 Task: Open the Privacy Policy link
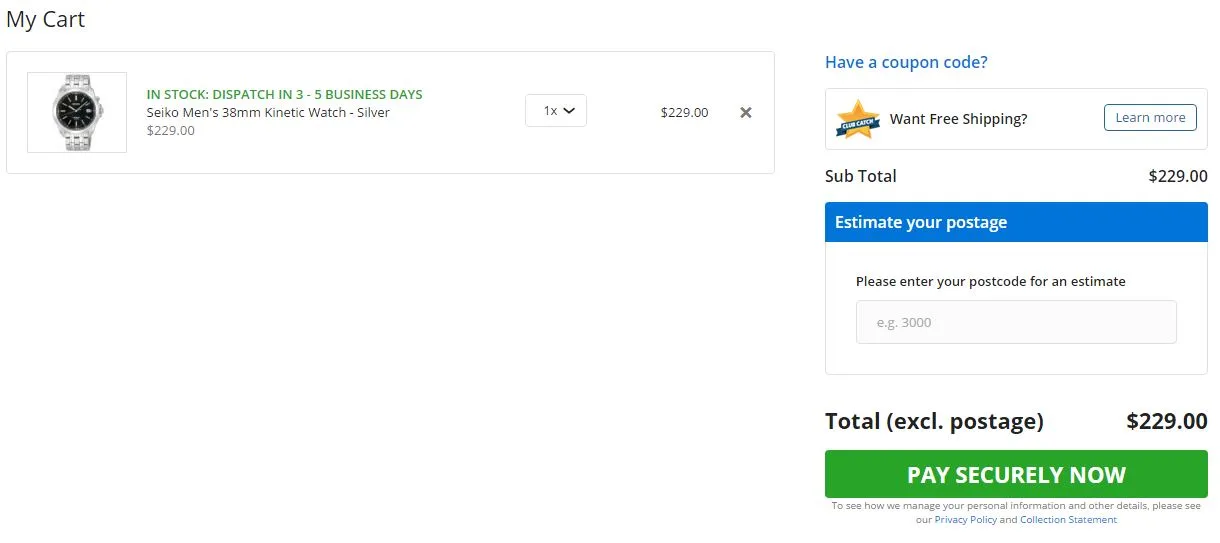pyautogui.click(x=965, y=520)
